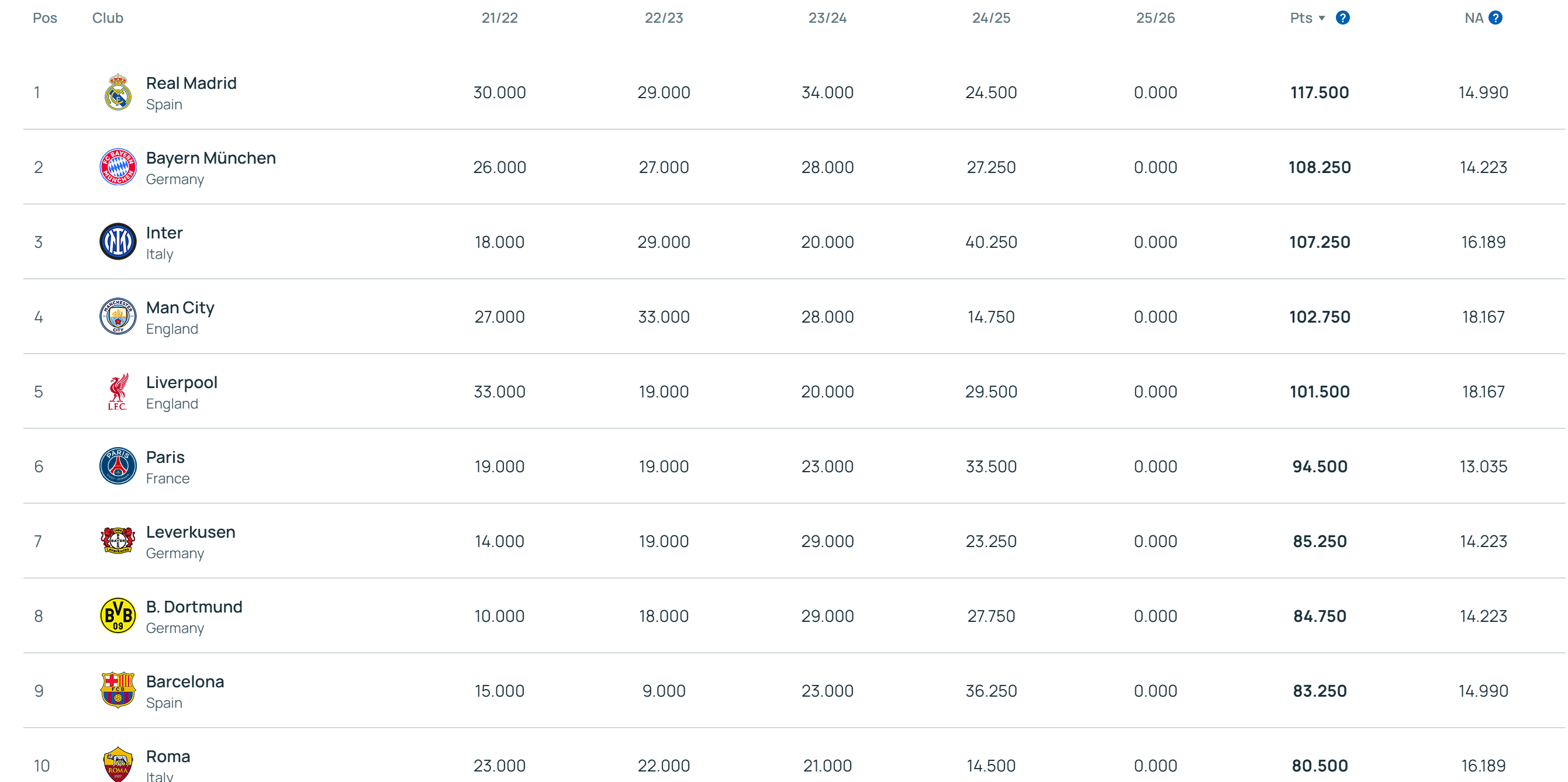
Task: Click the Leverkusen club crest
Action: click(x=118, y=541)
